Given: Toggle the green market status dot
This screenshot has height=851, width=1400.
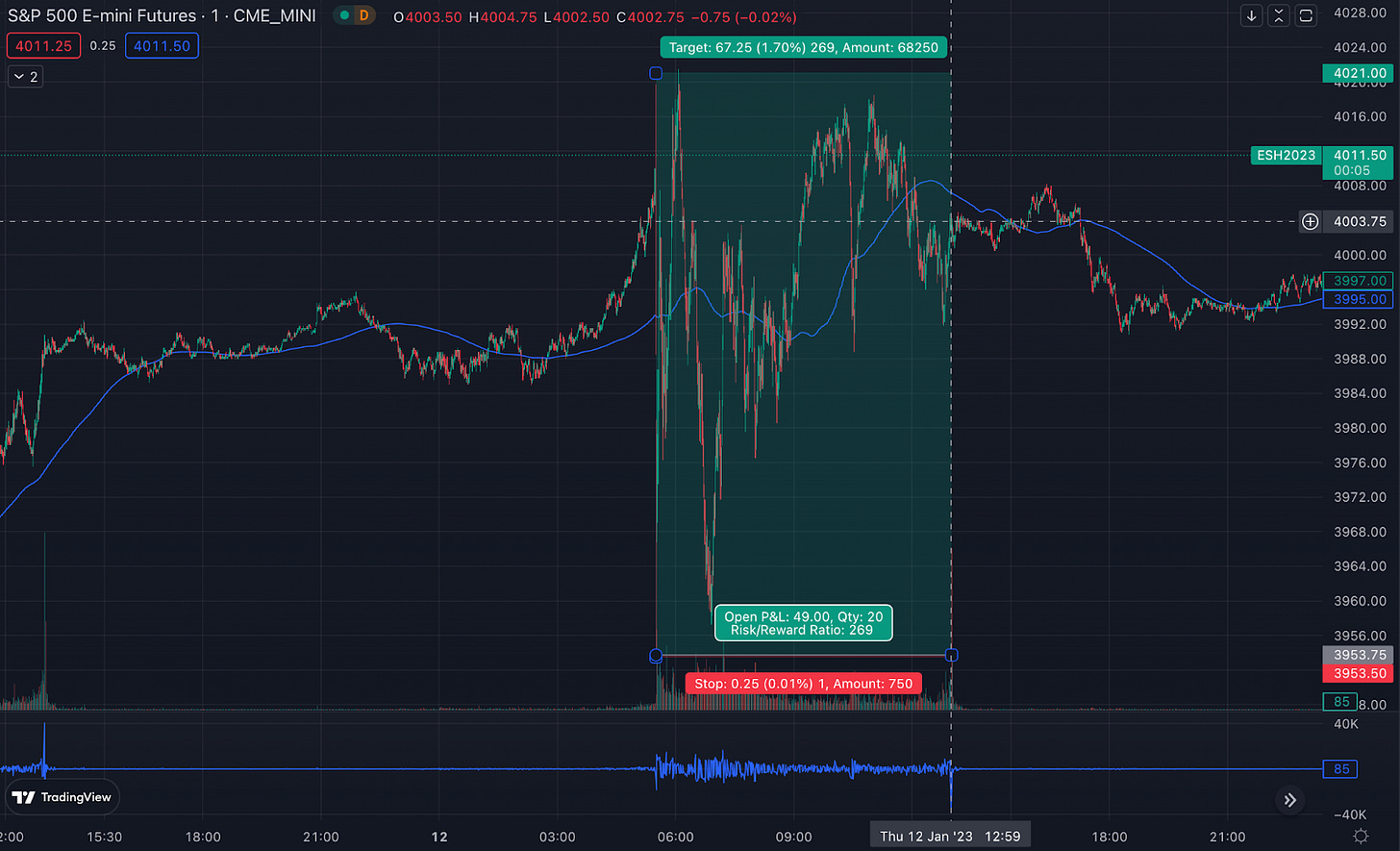Looking at the screenshot, I should (x=344, y=16).
